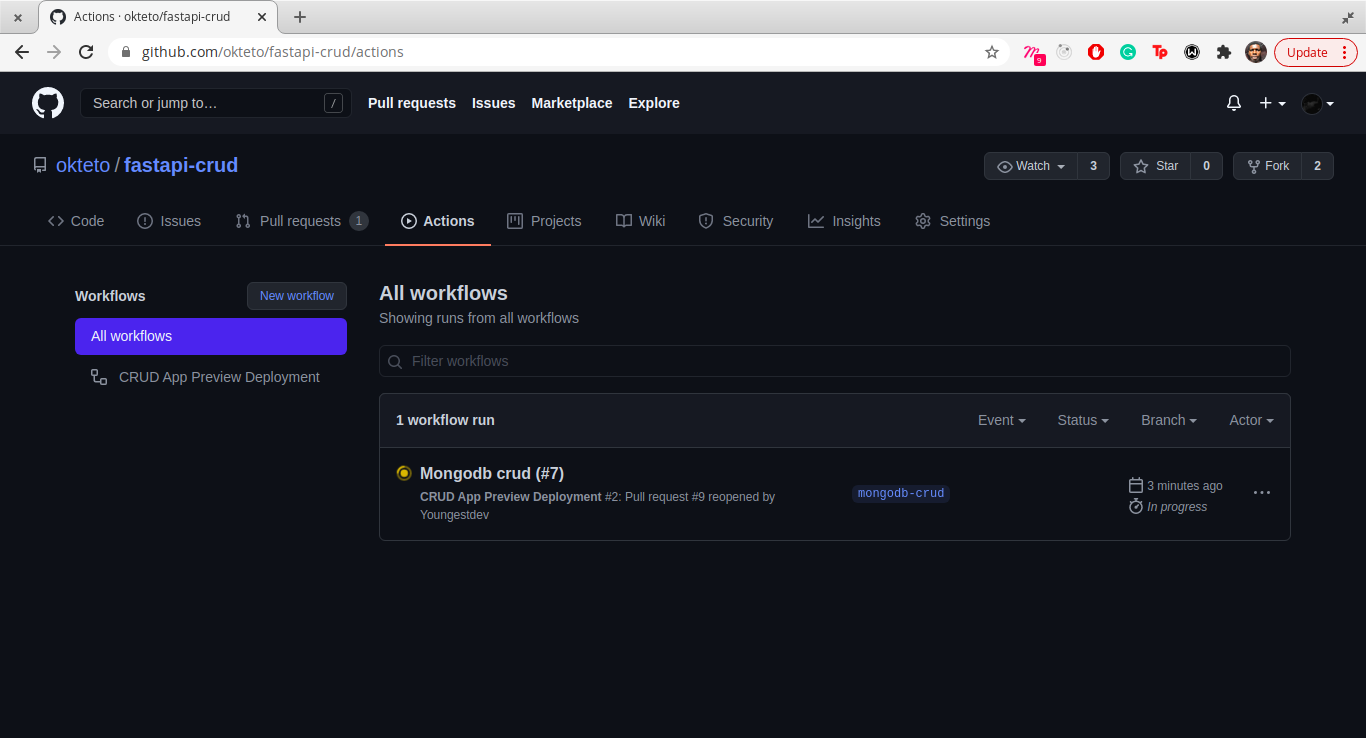Switch to the Issues repository tab
The image size is (1366, 738).
tap(169, 221)
